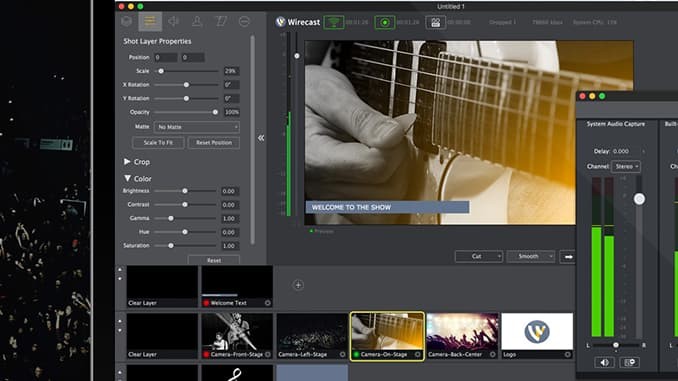The image size is (678, 381).
Task: Adjust the Saturation slider
Action: click(x=186, y=246)
